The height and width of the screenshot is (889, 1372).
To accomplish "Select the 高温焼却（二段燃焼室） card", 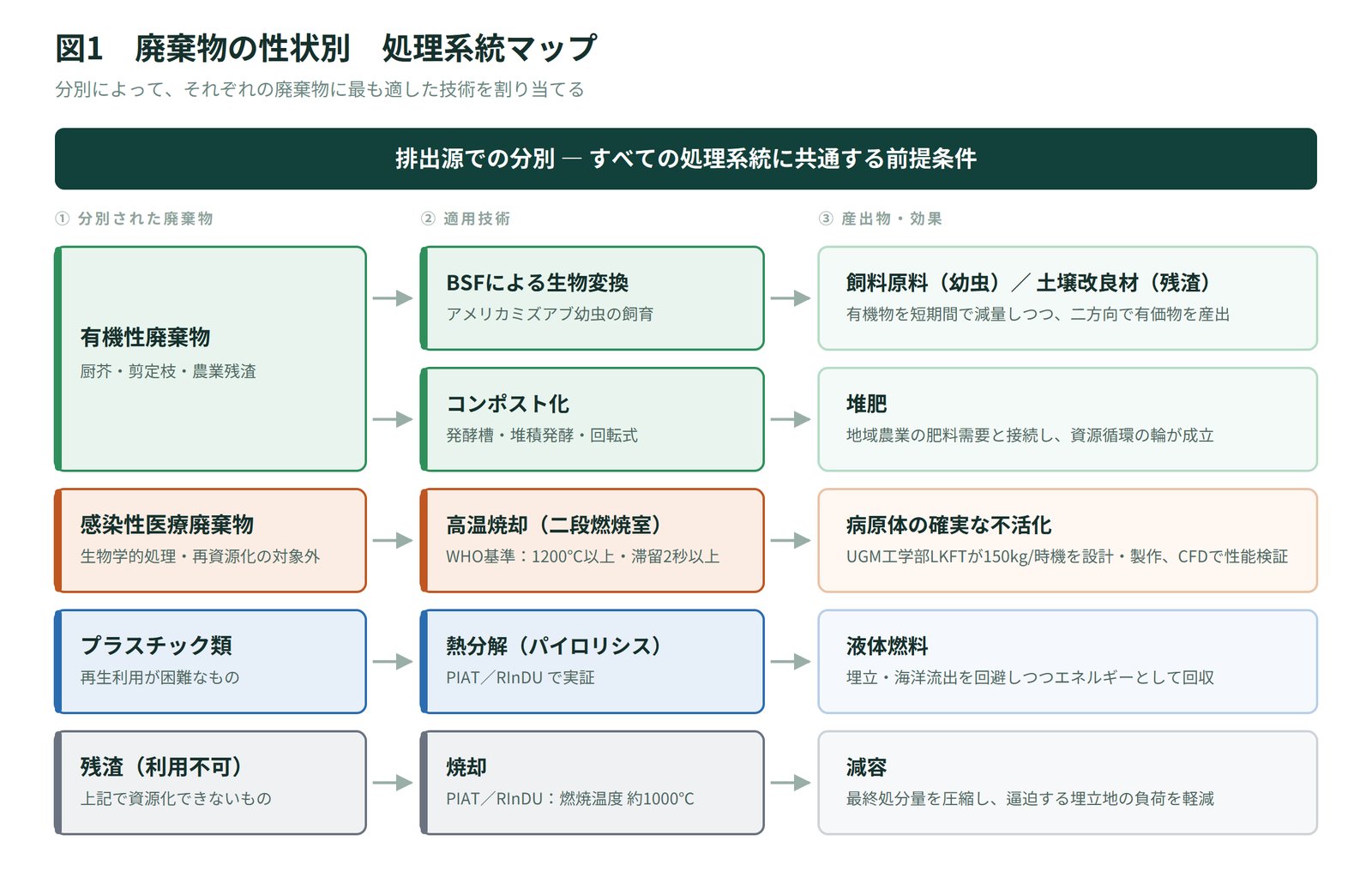I will coord(592,540).
